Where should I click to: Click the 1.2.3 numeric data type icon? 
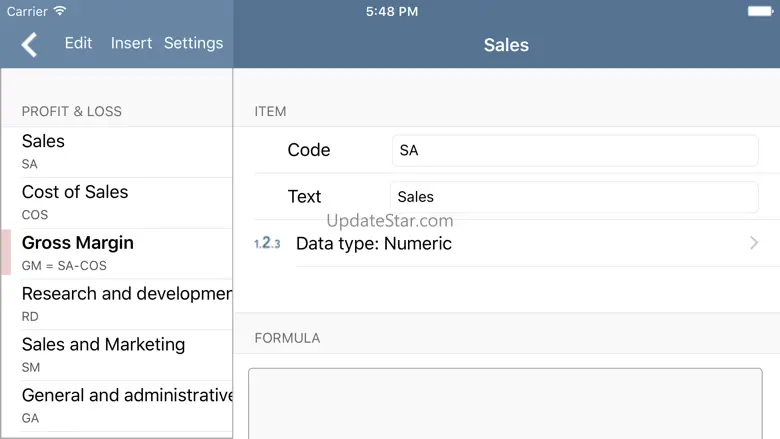267,243
